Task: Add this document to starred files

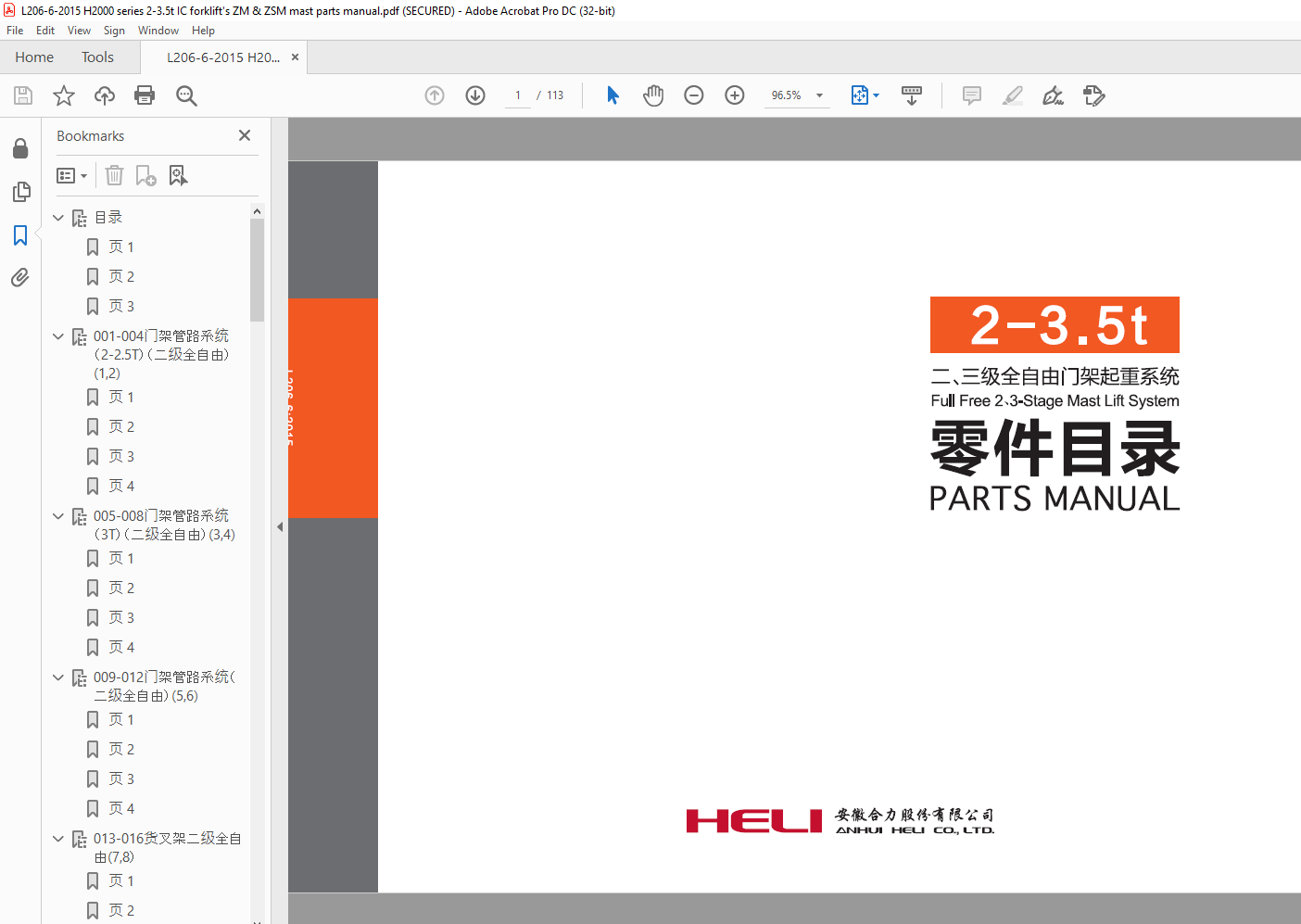Action: coord(64,95)
